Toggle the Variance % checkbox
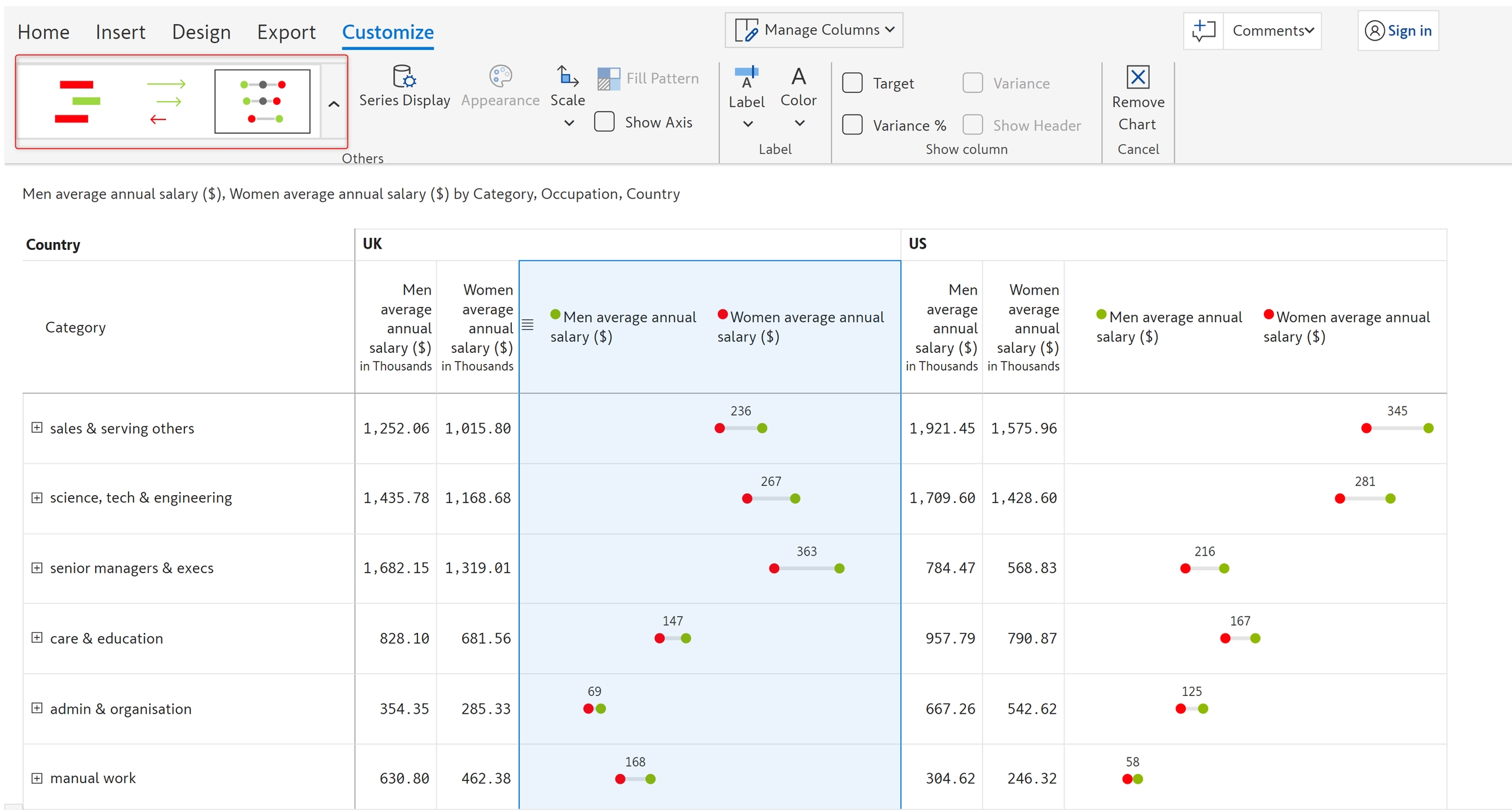Screen dimensions: 1512x810 point(852,125)
